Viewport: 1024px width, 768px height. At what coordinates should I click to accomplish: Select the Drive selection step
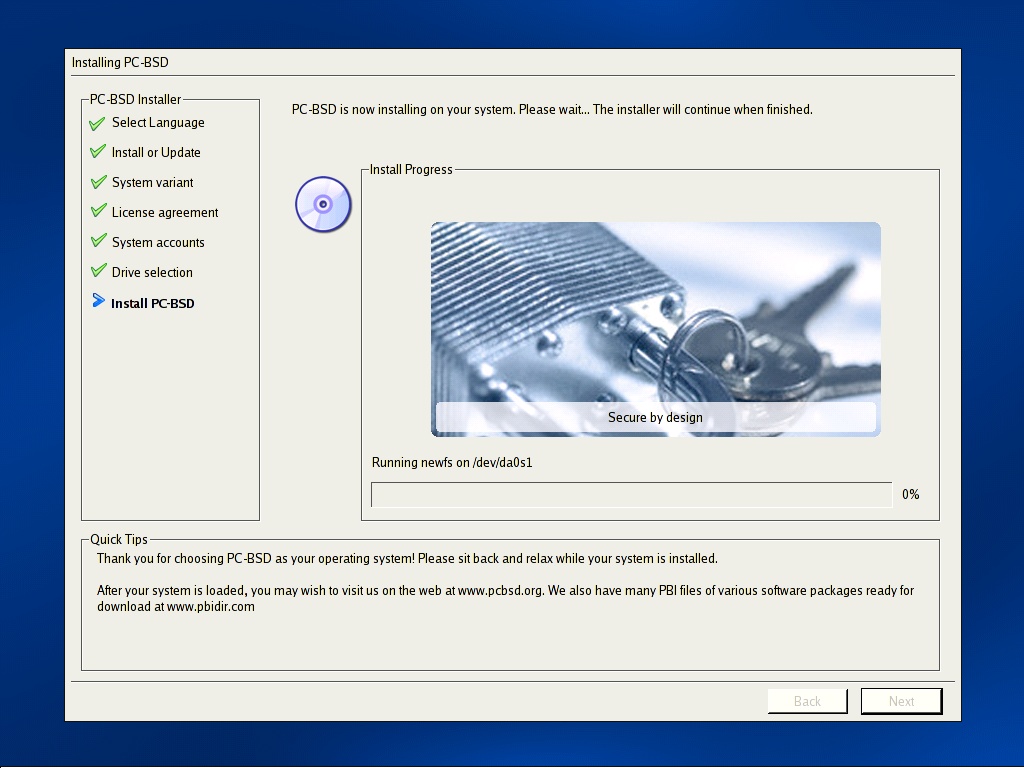pos(152,273)
